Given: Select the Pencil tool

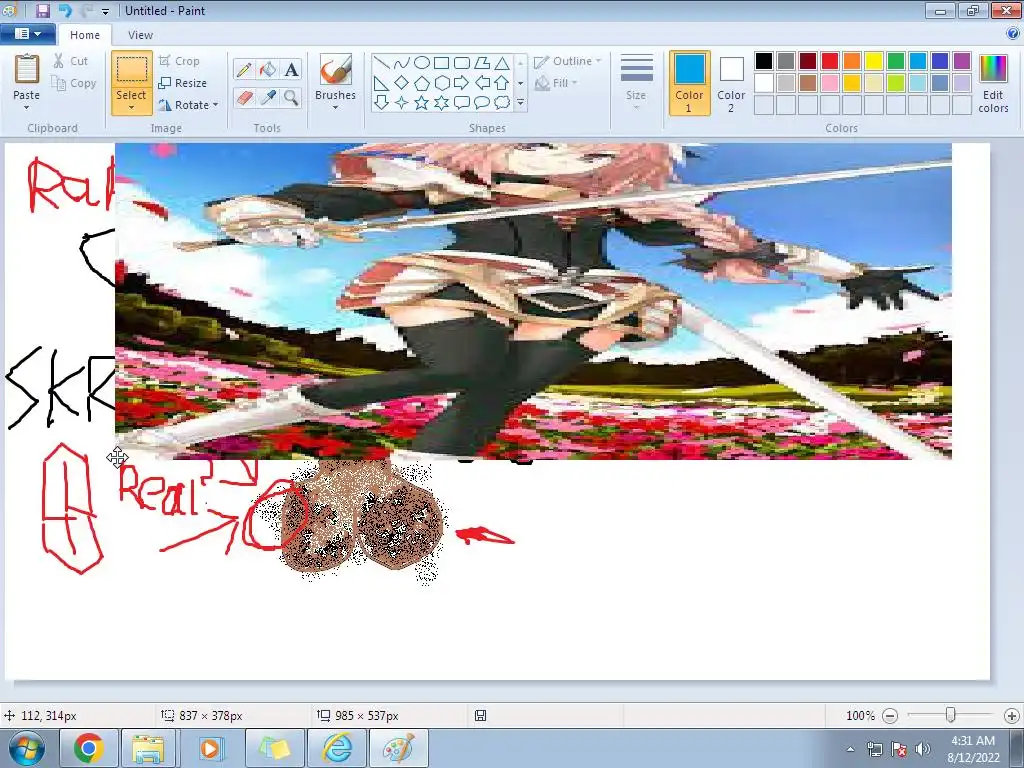Looking at the screenshot, I should point(244,69).
